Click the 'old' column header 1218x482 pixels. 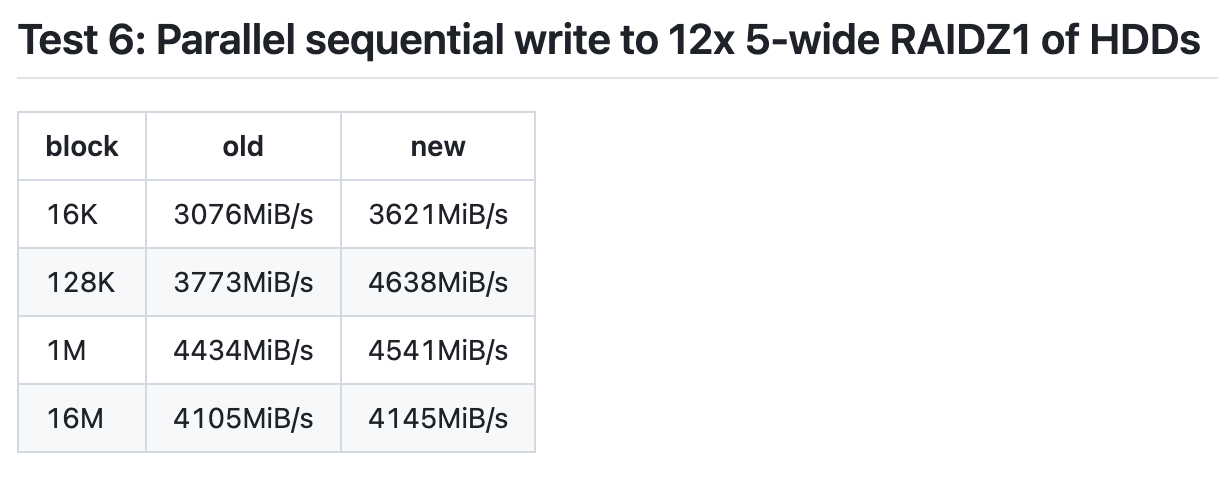243,146
